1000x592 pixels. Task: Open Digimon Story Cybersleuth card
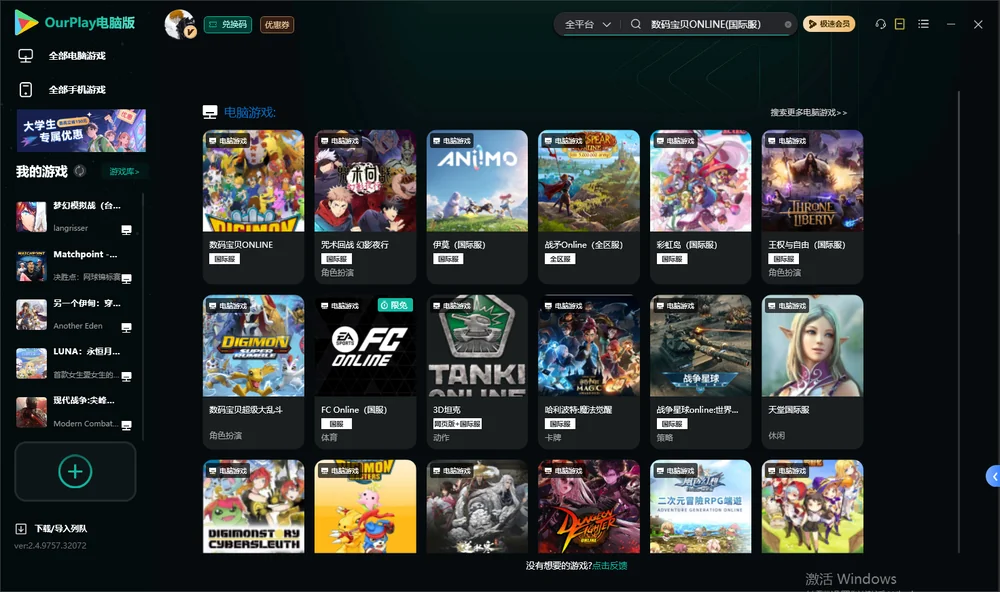click(x=253, y=507)
